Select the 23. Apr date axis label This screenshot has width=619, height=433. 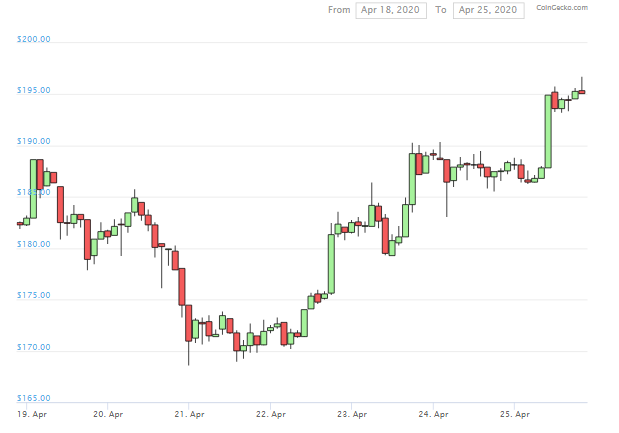pos(353,413)
